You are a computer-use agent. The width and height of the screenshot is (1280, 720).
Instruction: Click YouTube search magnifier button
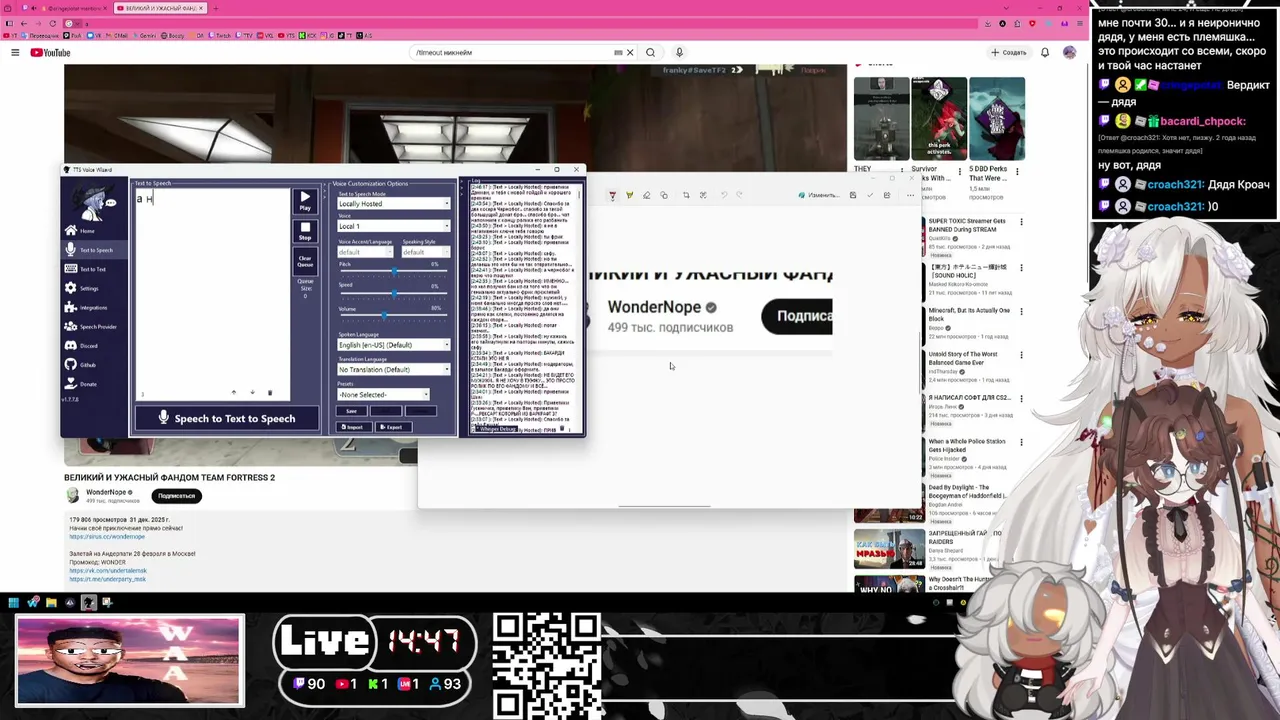(650, 52)
